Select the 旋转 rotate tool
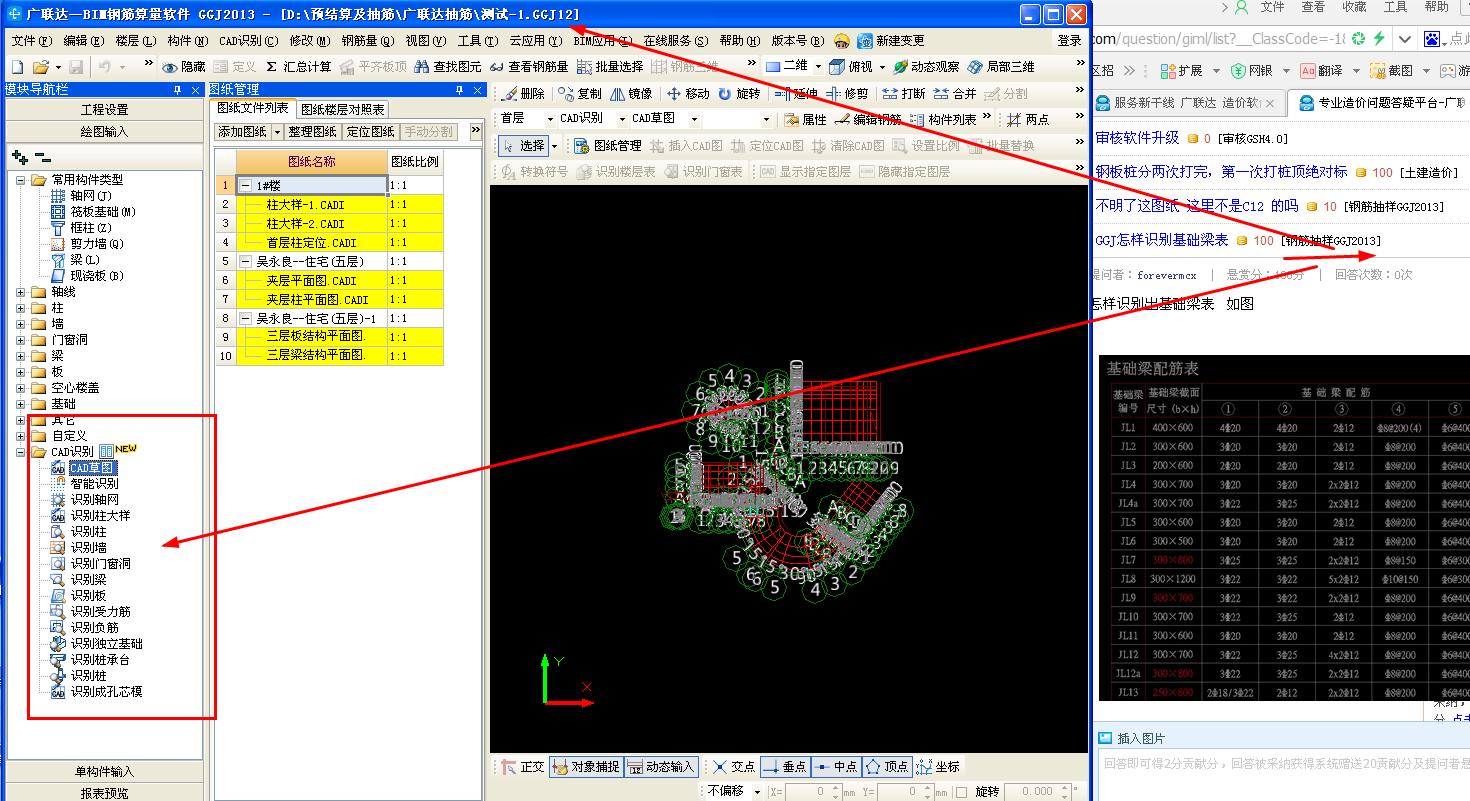Image resolution: width=1470 pixels, height=801 pixels. pos(739,93)
